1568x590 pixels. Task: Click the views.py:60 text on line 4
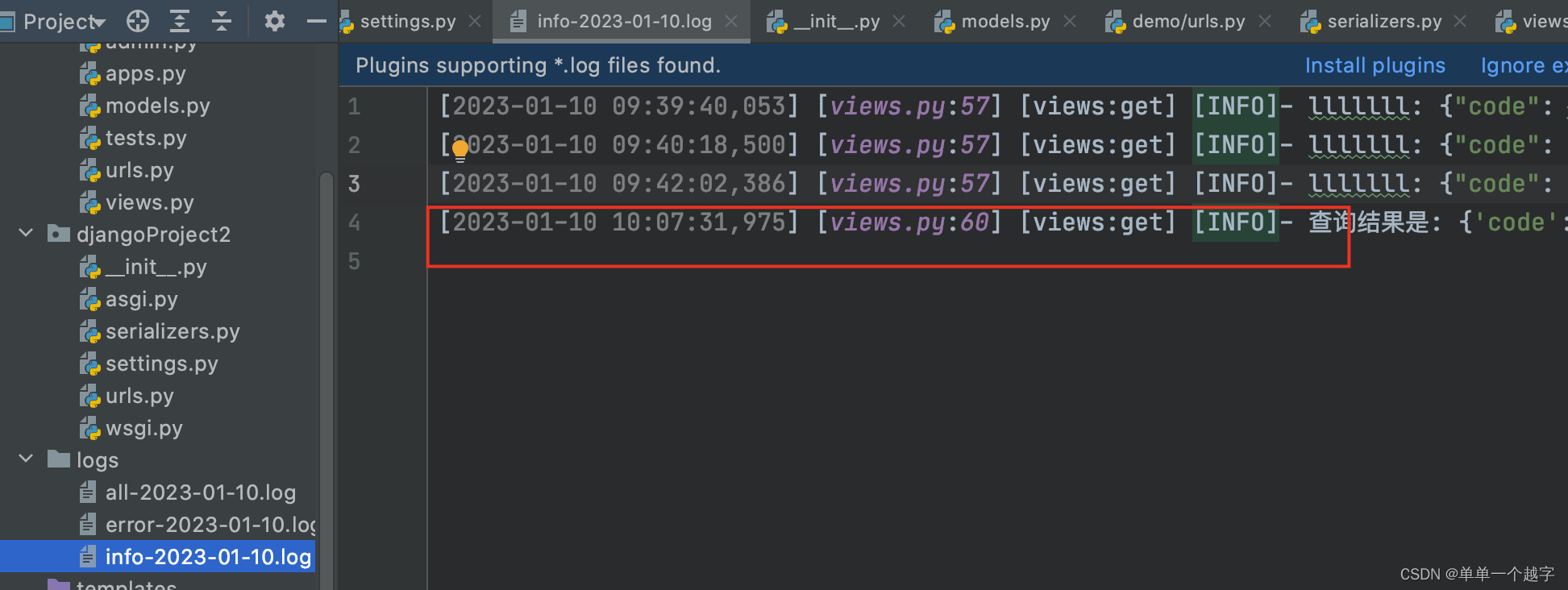(909, 222)
